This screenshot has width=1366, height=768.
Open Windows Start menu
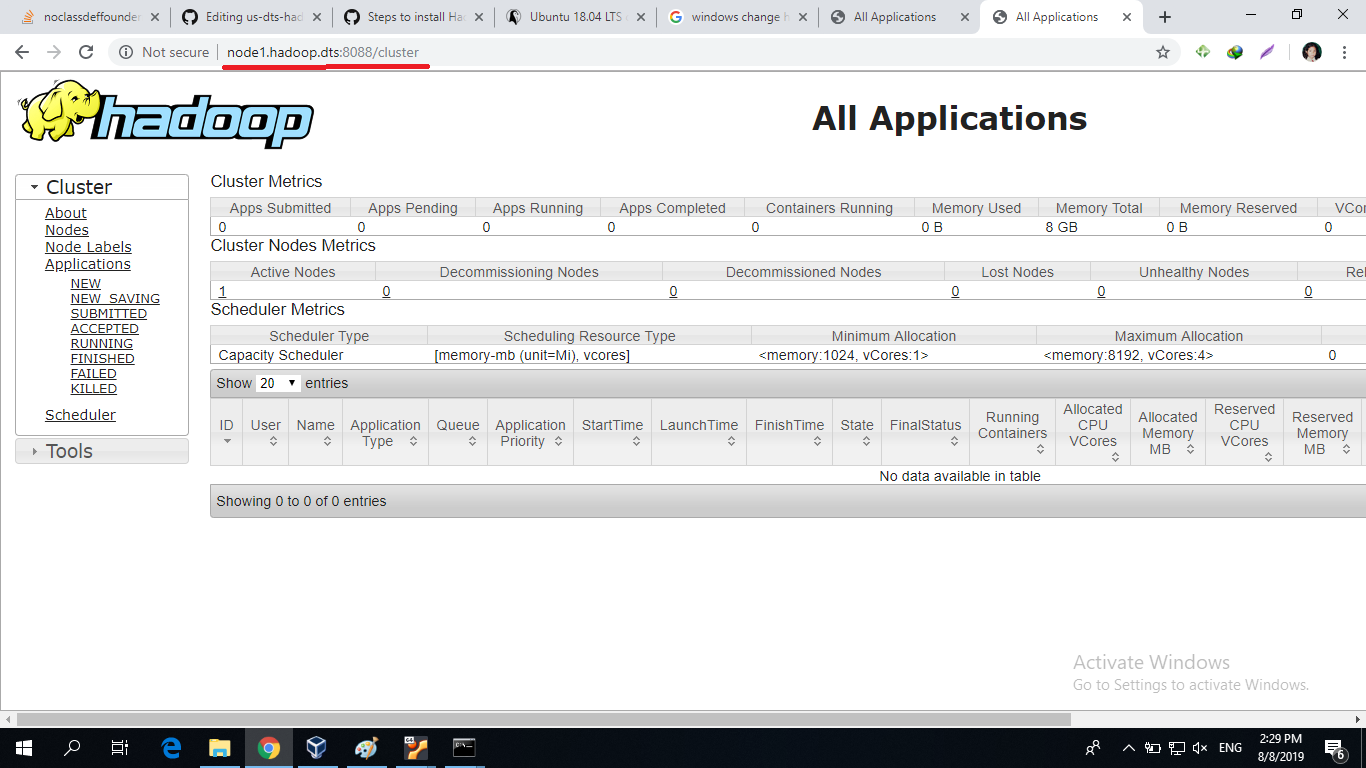click(24, 747)
